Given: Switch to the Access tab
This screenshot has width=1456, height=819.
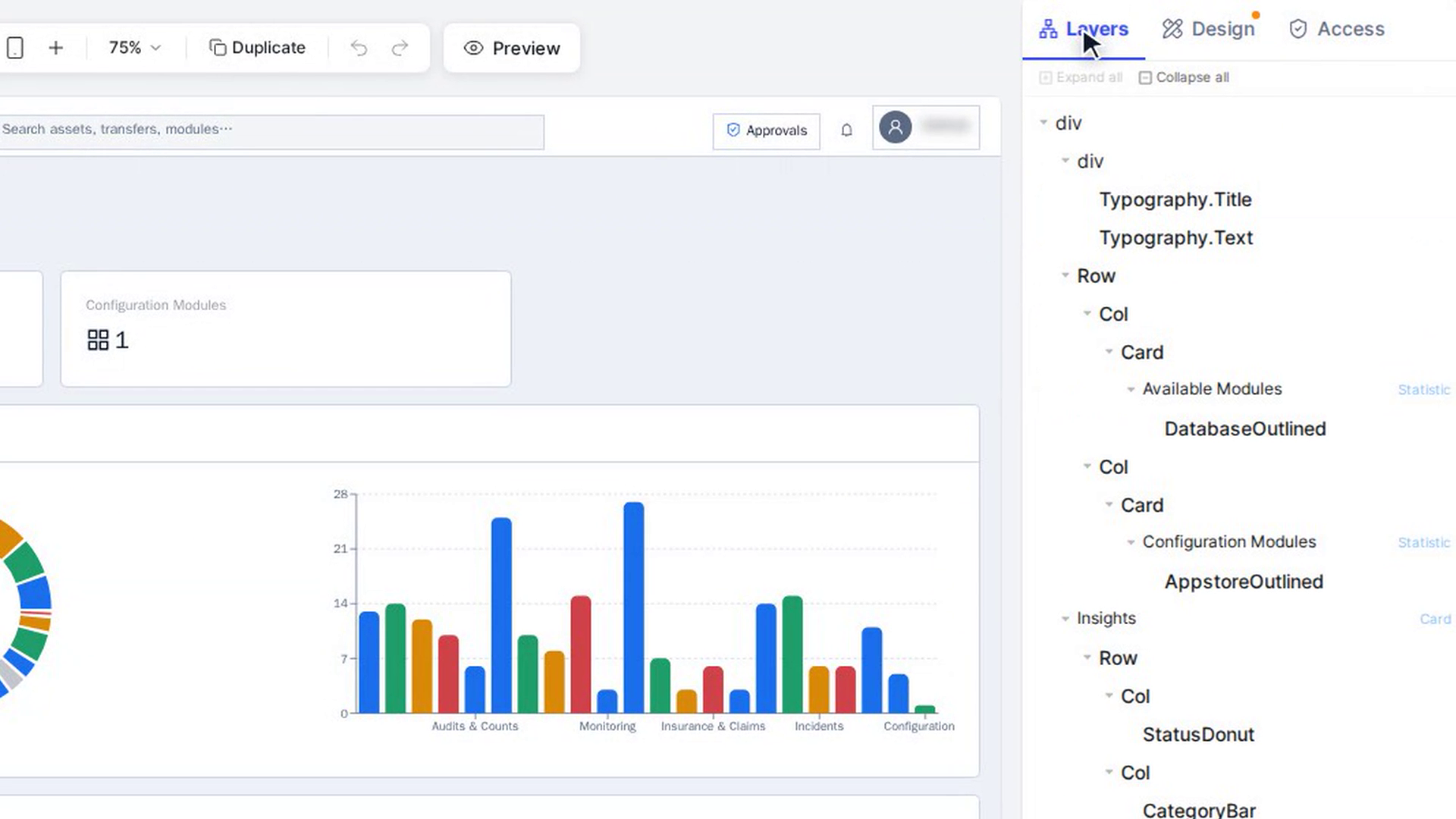Looking at the screenshot, I should tap(1337, 29).
